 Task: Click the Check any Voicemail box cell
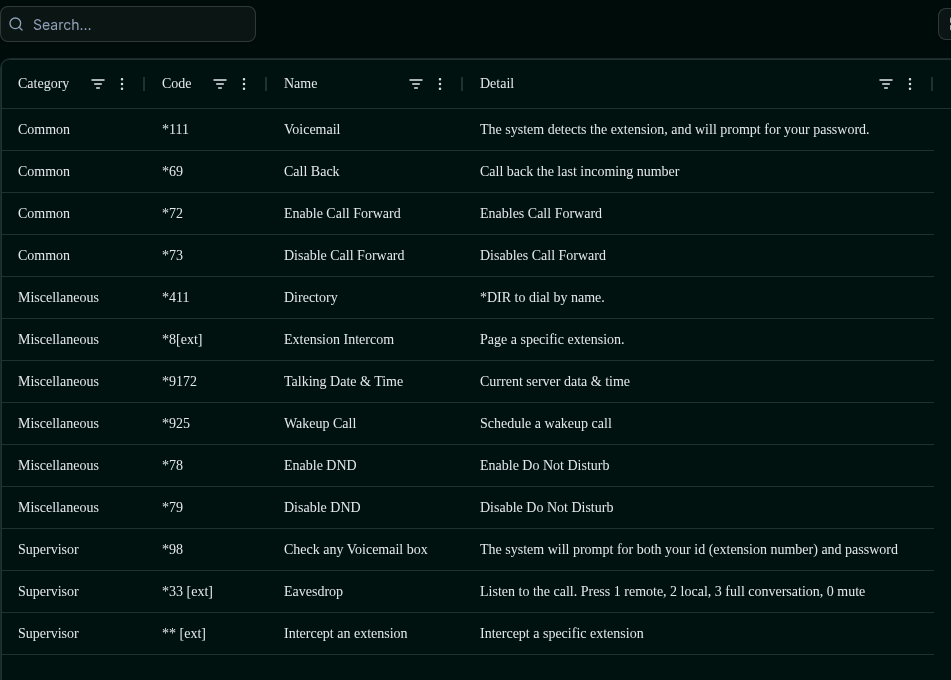point(355,549)
